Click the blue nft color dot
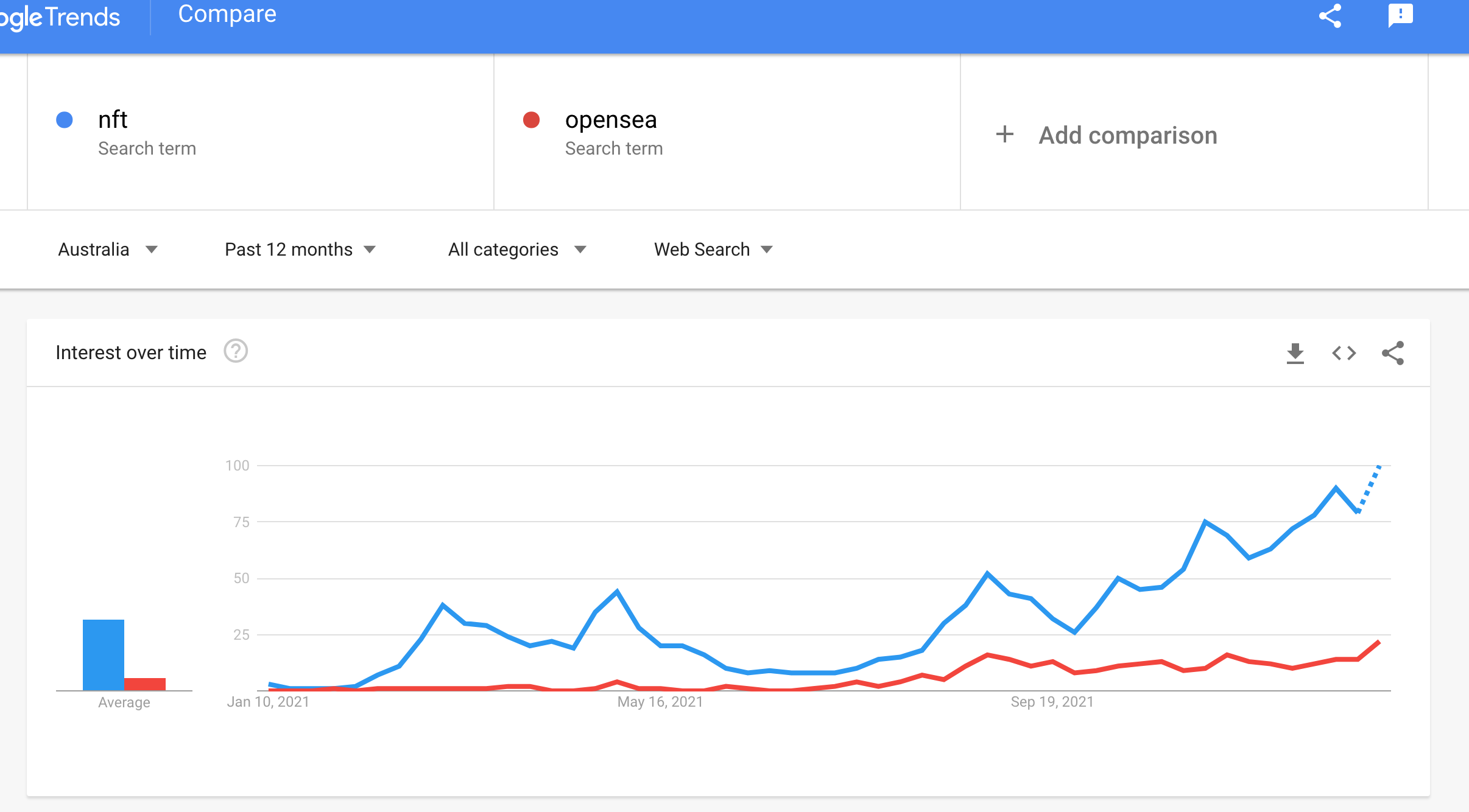 [x=65, y=120]
